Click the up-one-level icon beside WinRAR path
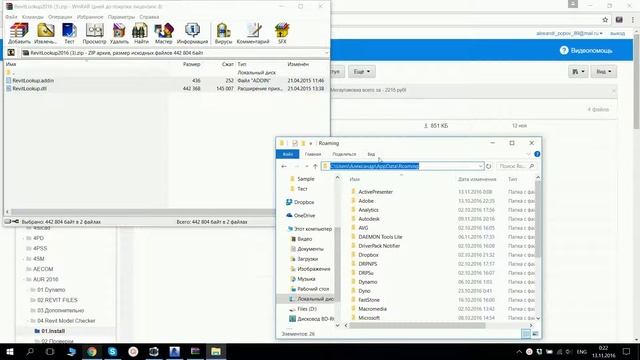The height and width of the screenshot is (360, 640). (11, 53)
